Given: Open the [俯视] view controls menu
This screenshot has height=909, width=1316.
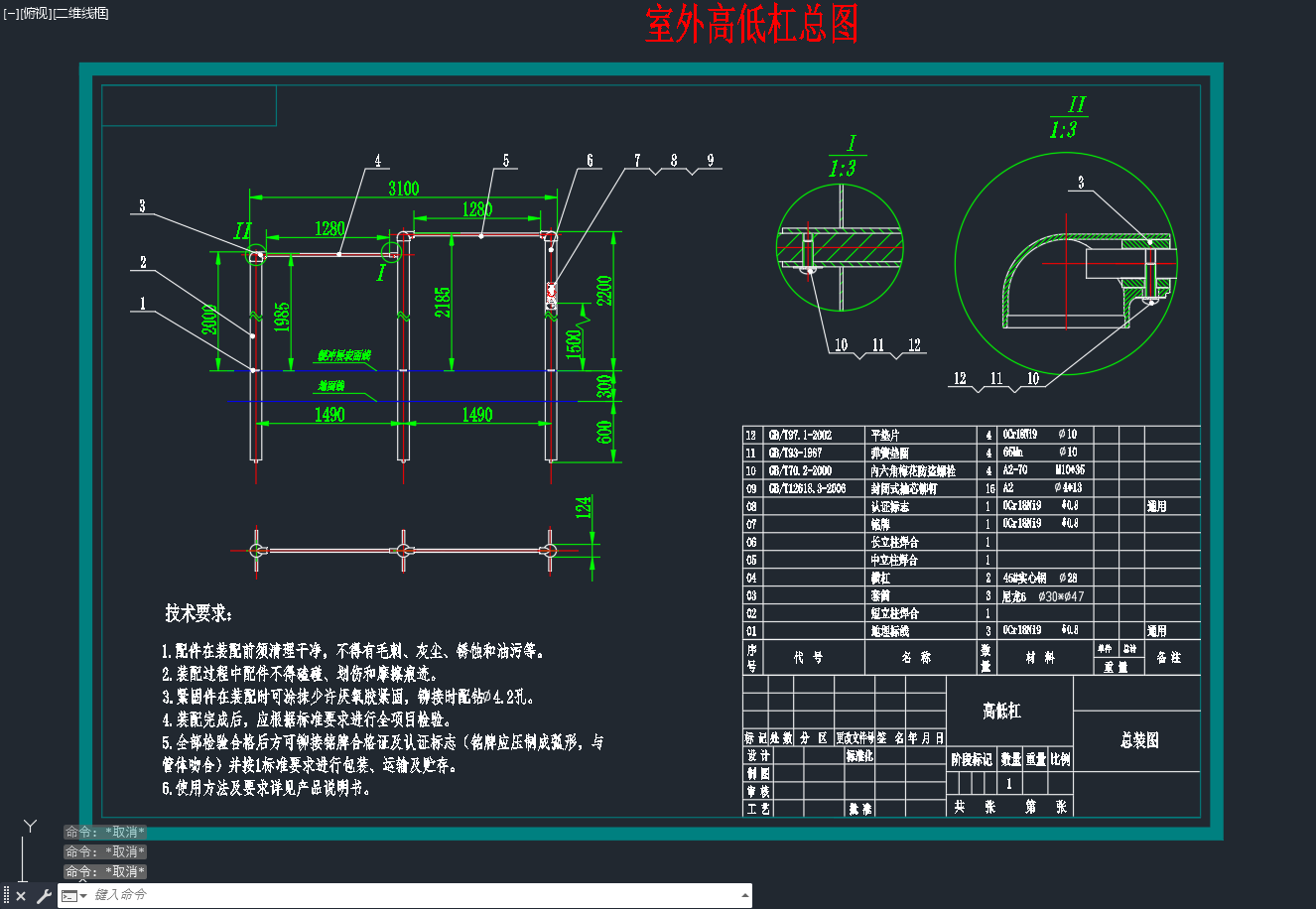Looking at the screenshot, I should [x=36, y=13].
